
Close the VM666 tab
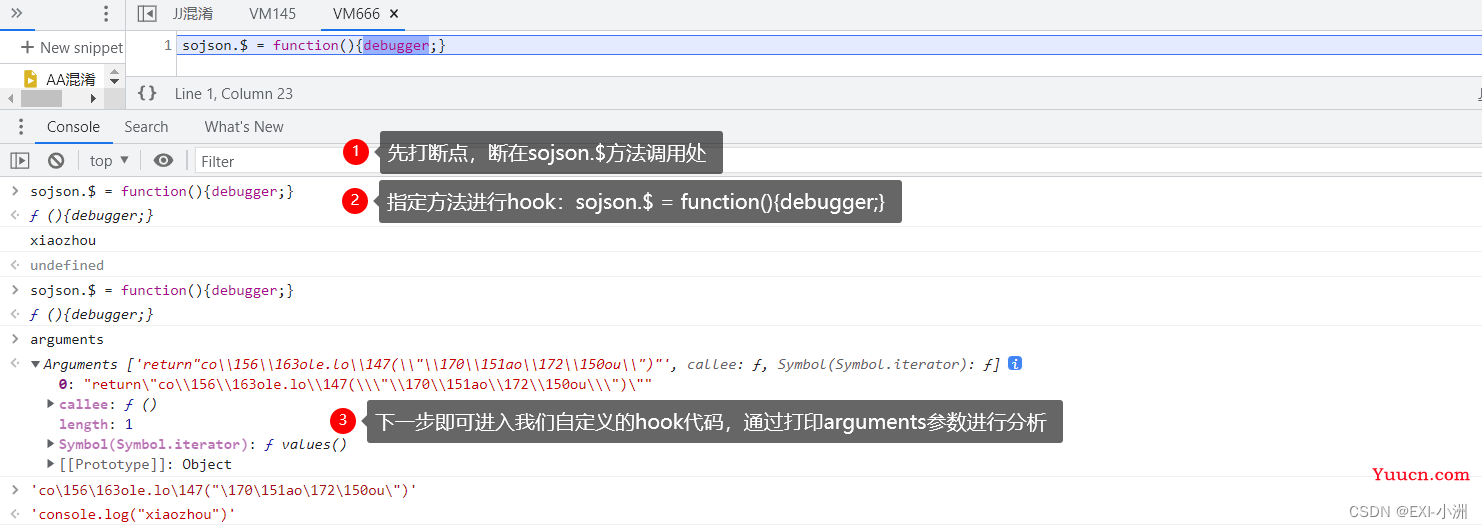(x=394, y=14)
